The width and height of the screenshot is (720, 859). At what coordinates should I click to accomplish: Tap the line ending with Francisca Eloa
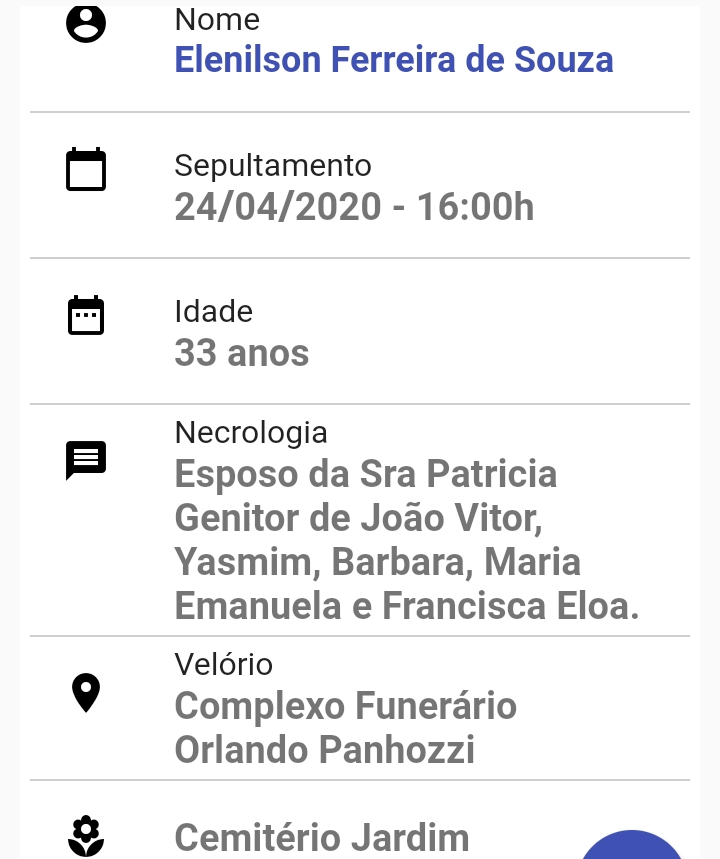coord(407,606)
